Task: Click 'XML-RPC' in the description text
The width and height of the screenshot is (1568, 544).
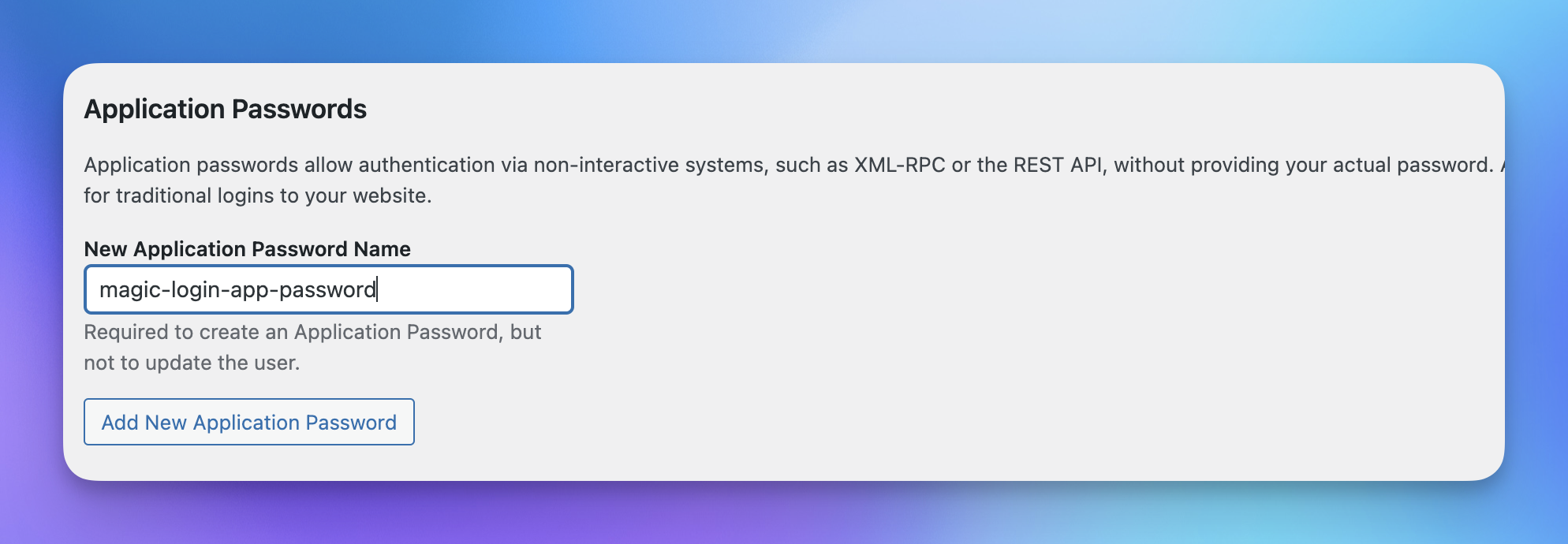Action: tap(900, 165)
